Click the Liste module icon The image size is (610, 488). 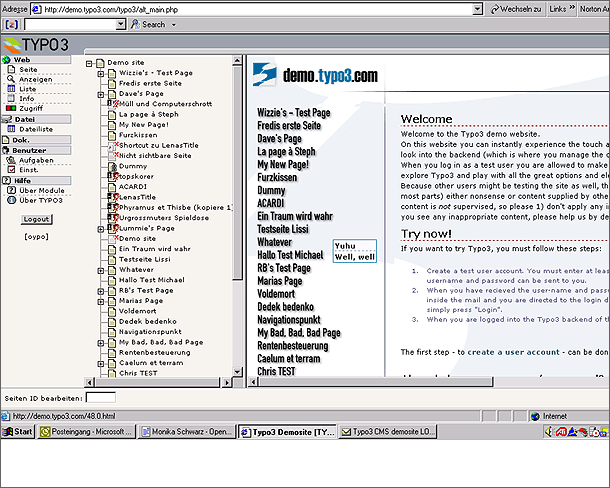tap(11, 89)
